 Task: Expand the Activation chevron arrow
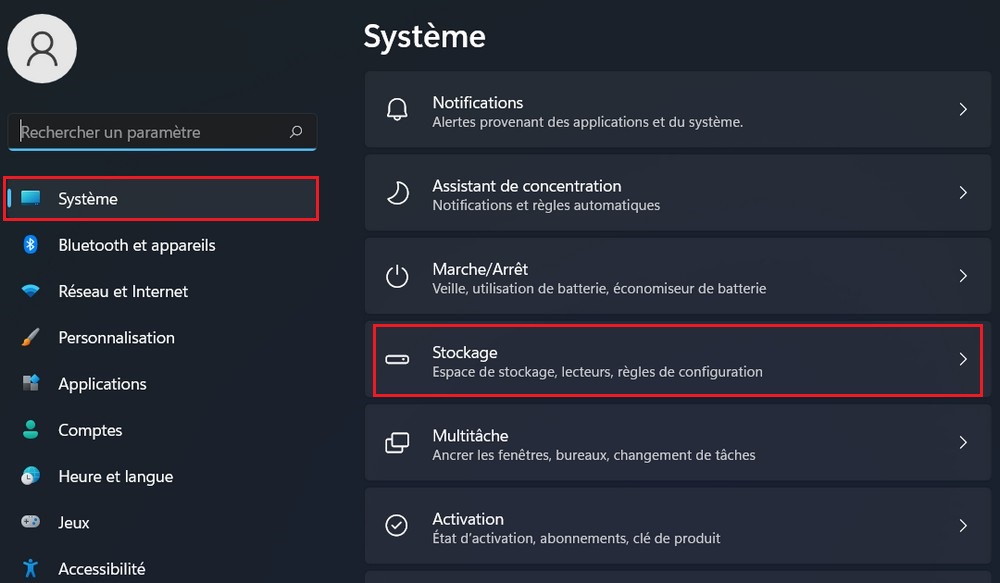click(963, 525)
